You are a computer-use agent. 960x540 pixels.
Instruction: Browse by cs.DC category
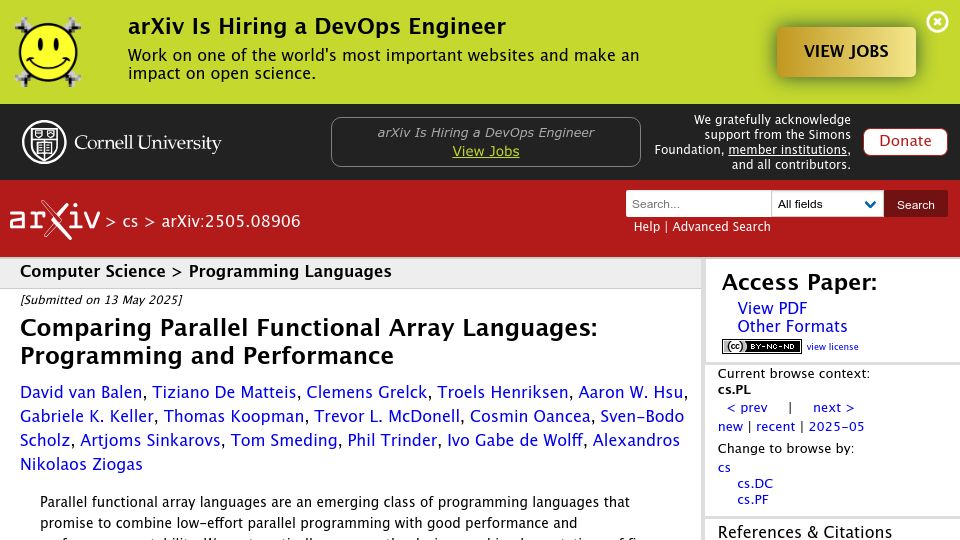755,484
